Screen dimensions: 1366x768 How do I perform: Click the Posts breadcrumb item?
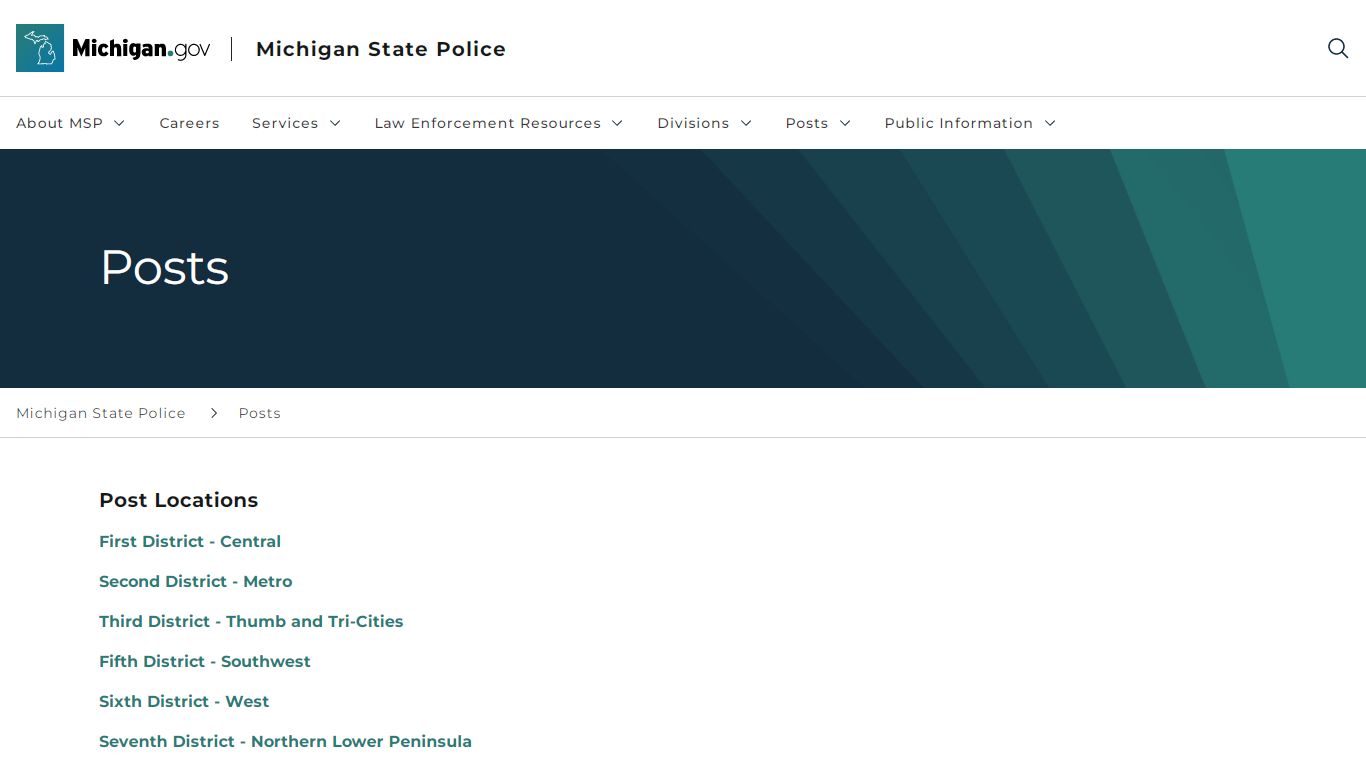(x=260, y=413)
